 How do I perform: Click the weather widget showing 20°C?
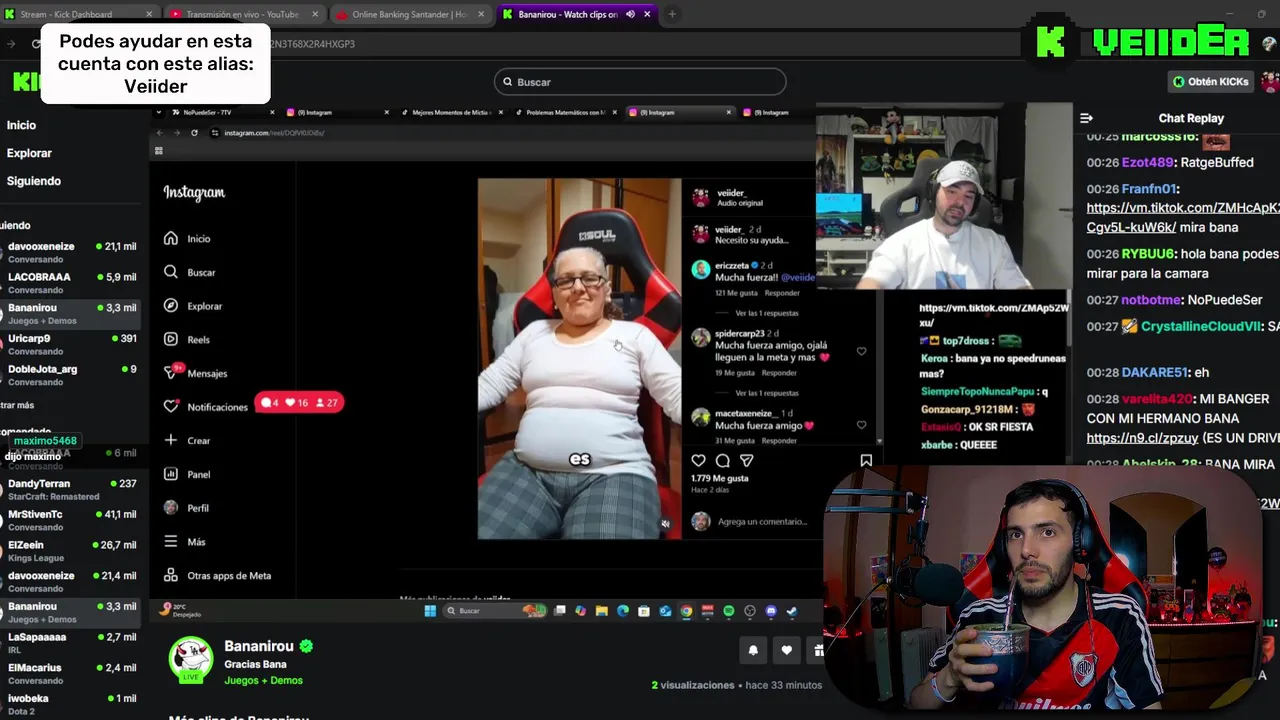tap(180, 610)
